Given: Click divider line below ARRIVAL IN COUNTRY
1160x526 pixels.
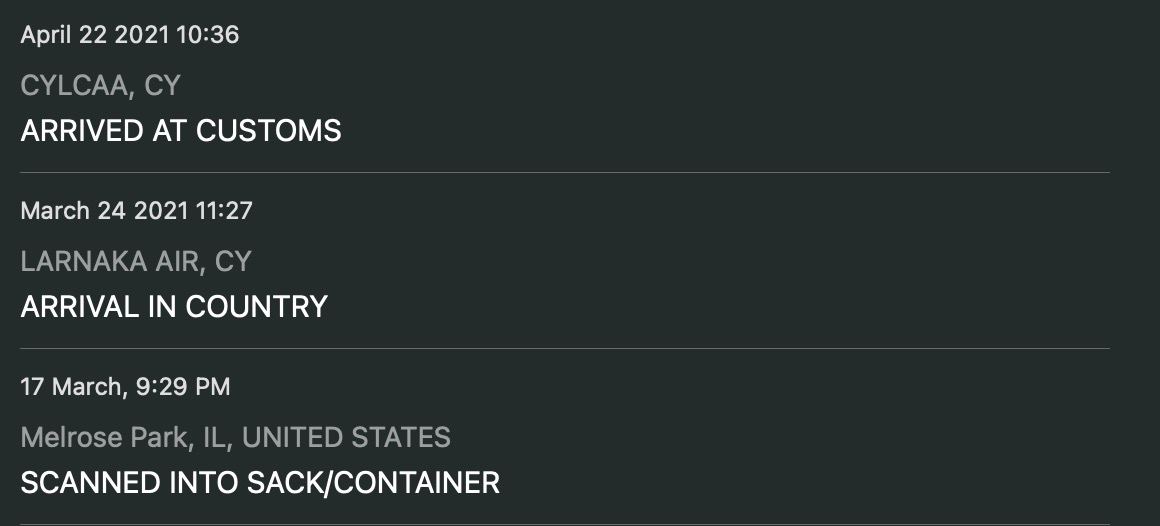Looking at the screenshot, I should tap(565, 349).
